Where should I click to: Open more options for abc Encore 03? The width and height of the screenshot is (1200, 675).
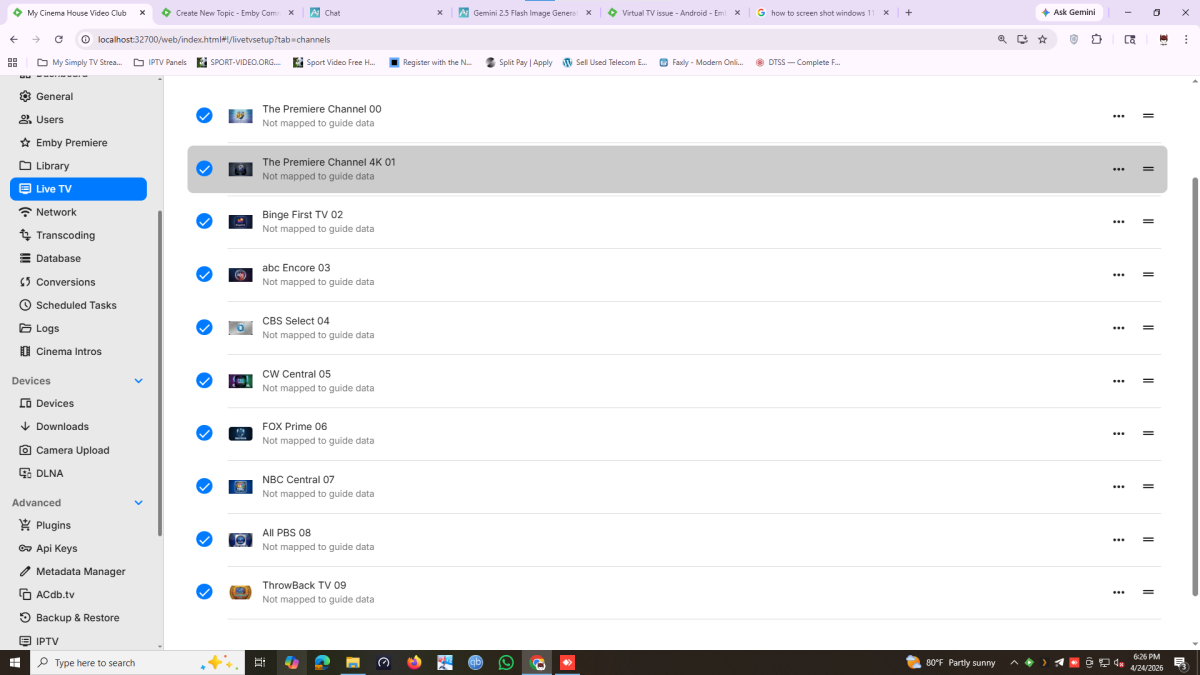tap(1118, 275)
